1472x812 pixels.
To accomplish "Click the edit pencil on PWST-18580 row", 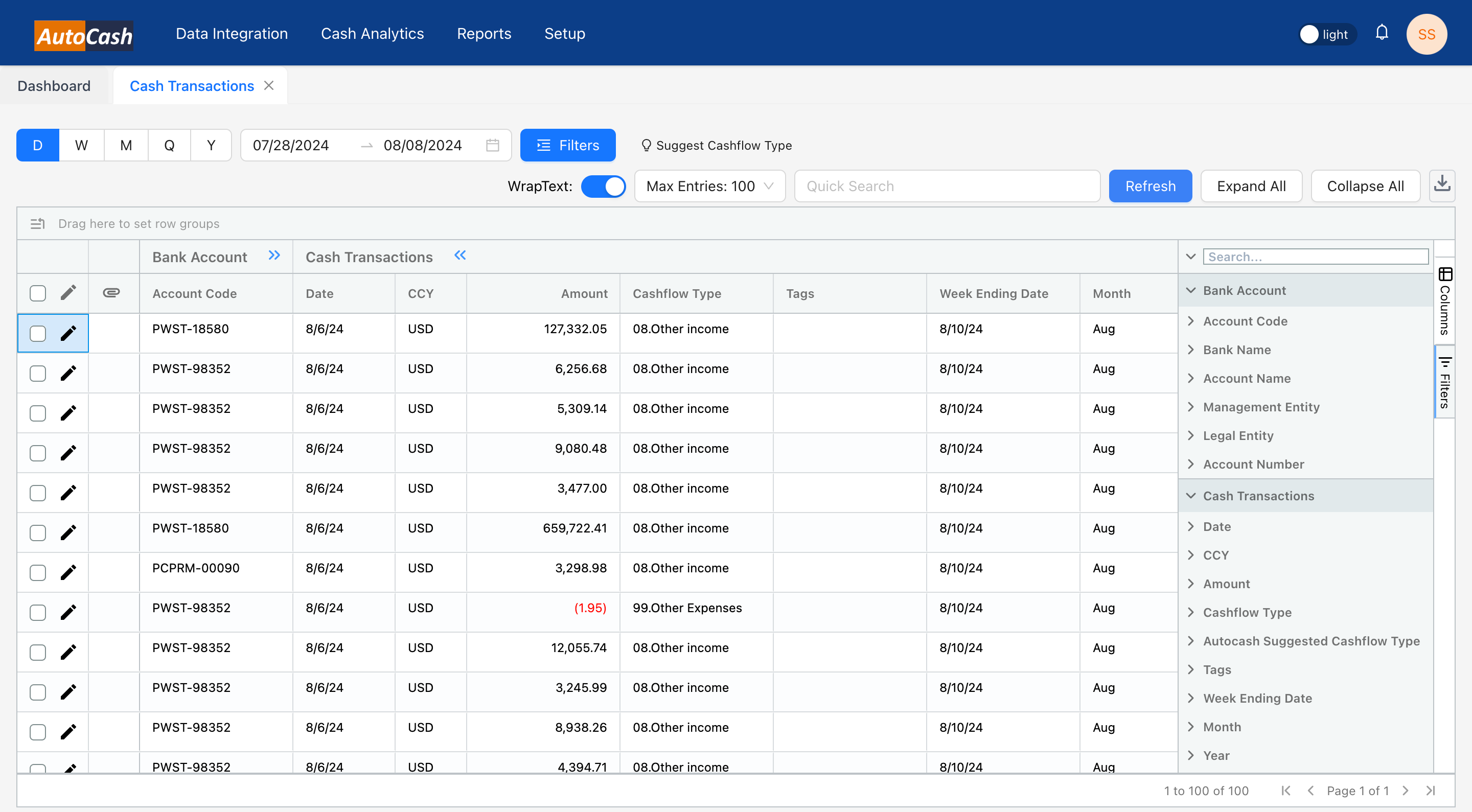I will coord(68,333).
